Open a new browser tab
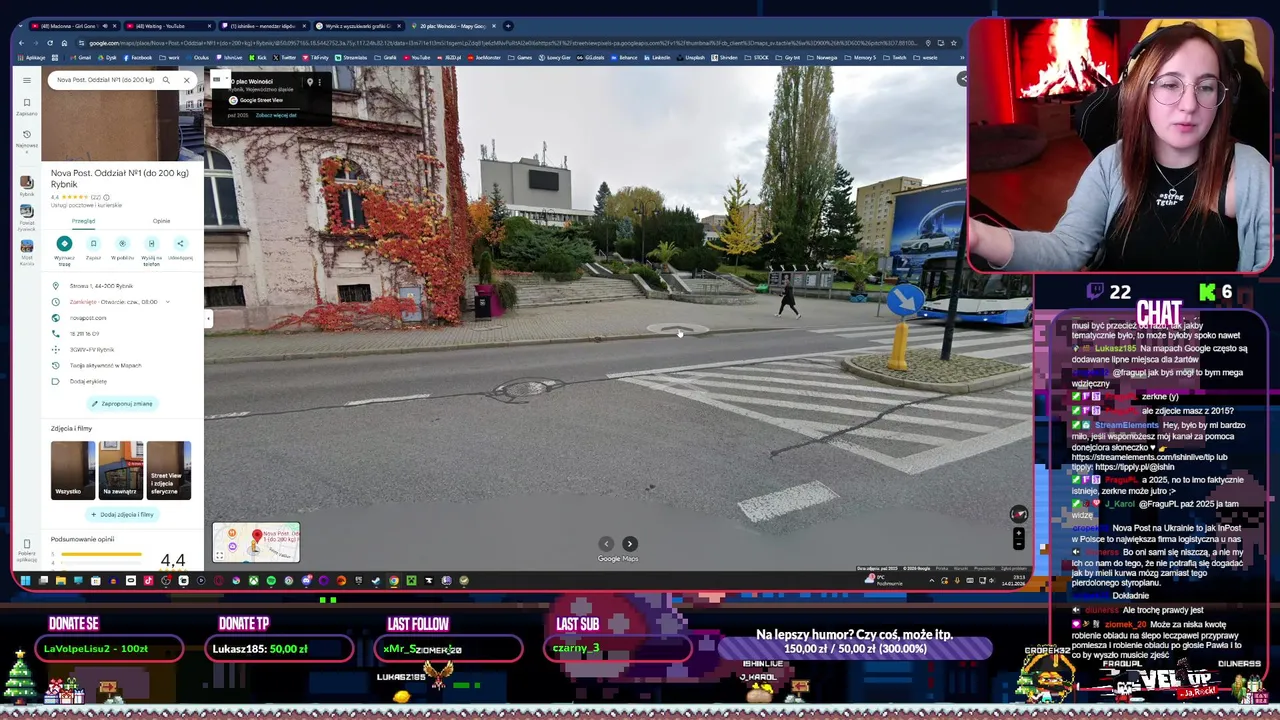The height and width of the screenshot is (720, 1280). (x=508, y=26)
